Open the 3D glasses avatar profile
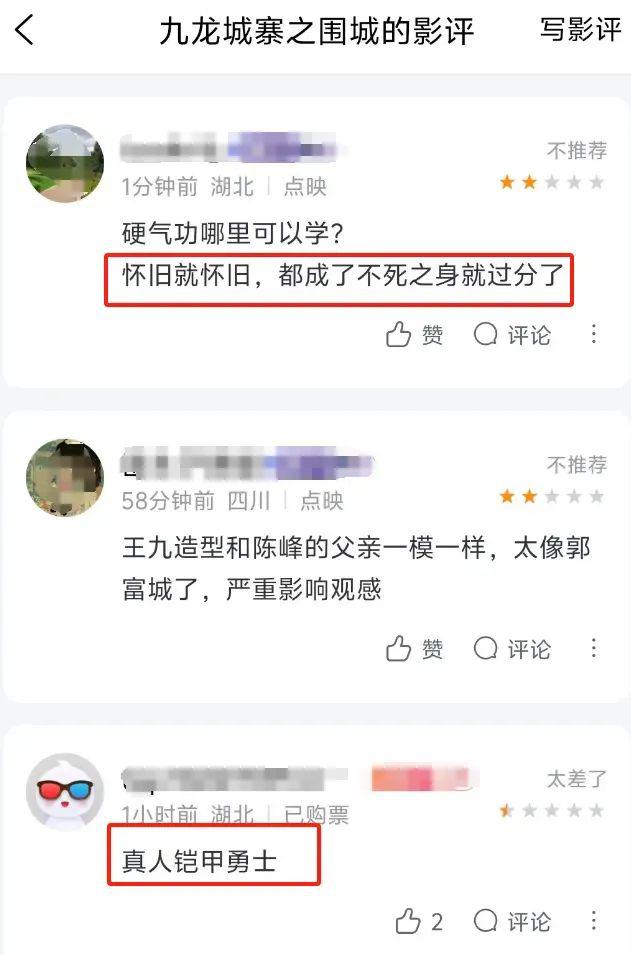Screen dimensions: 631x955 click(x=65, y=792)
